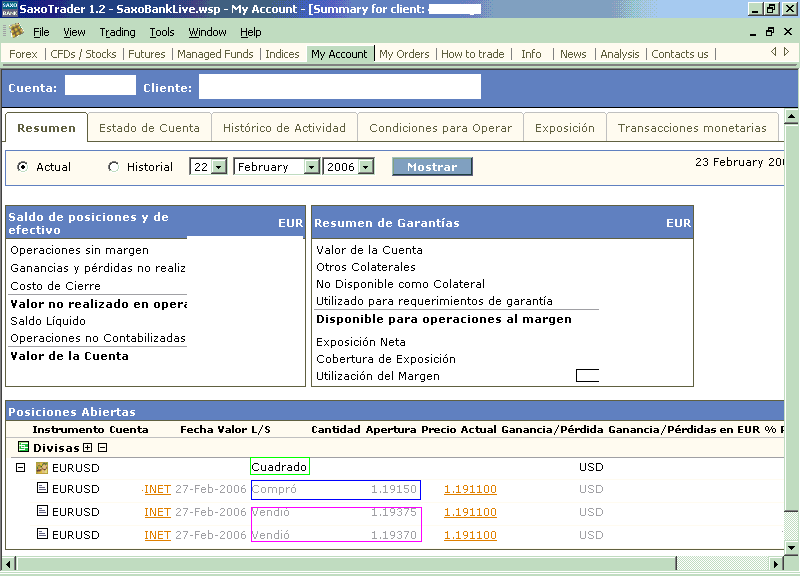The image size is (800, 576).
Task: Open the year dropdown showing 2006
Action: tap(366, 167)
